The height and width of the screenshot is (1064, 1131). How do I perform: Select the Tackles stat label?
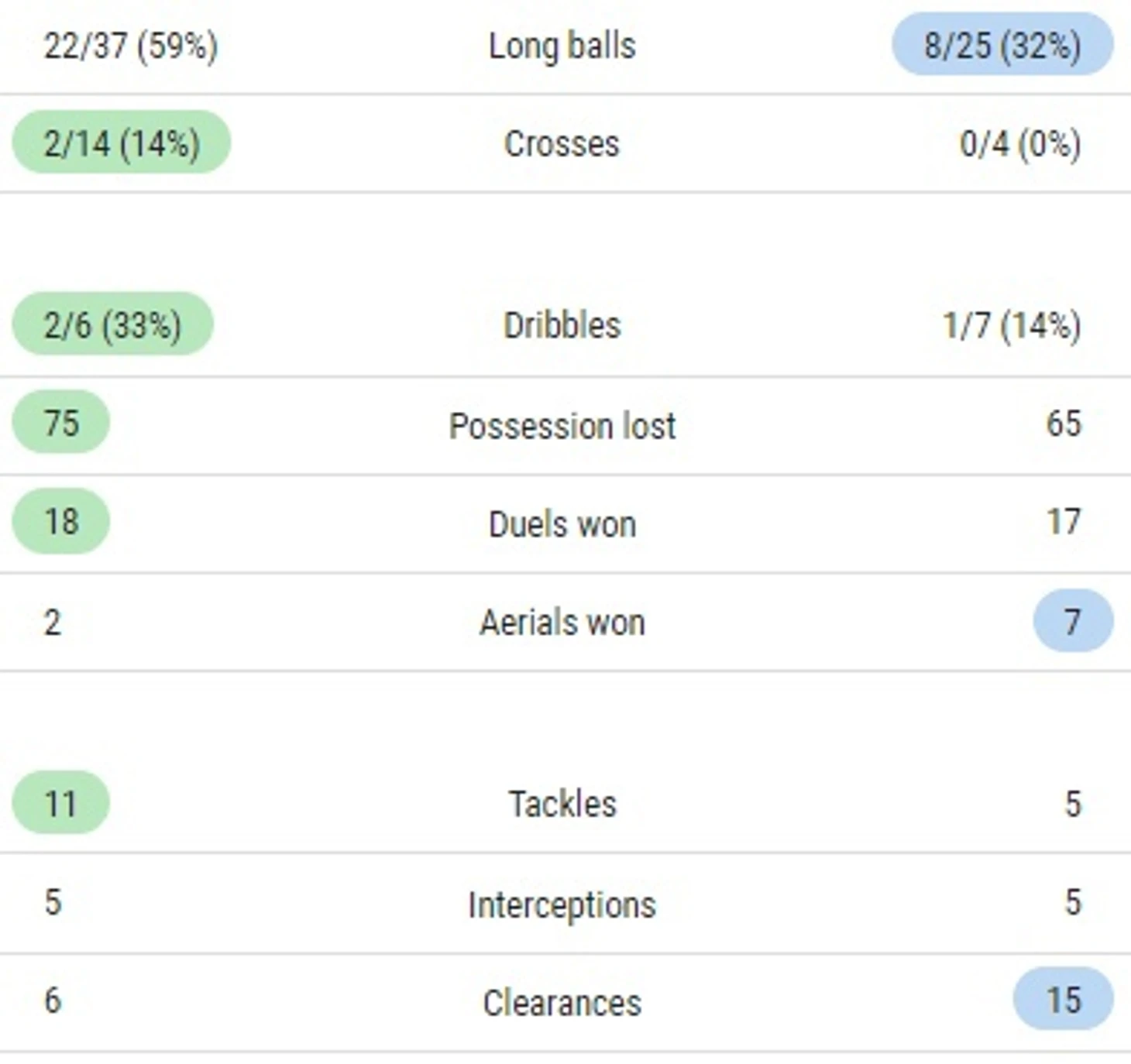pyautogui.click(x=562, y=804)
